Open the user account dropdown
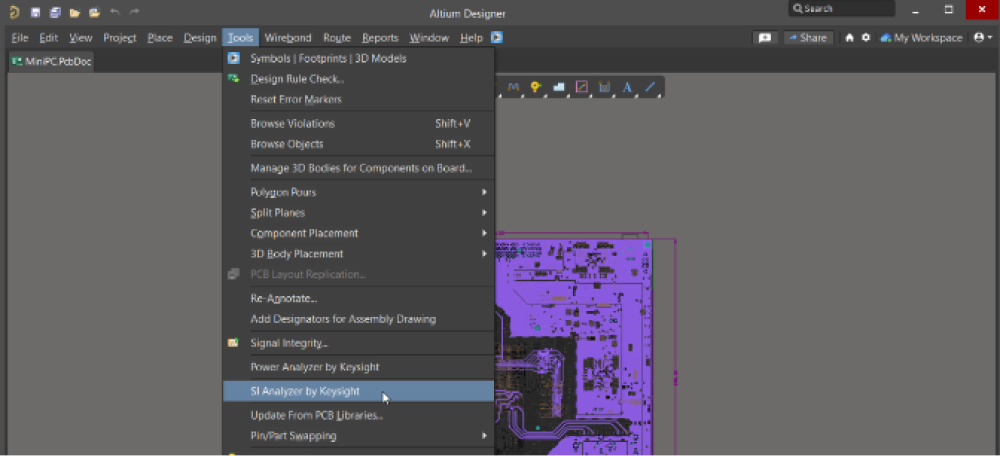 [983, 38]
